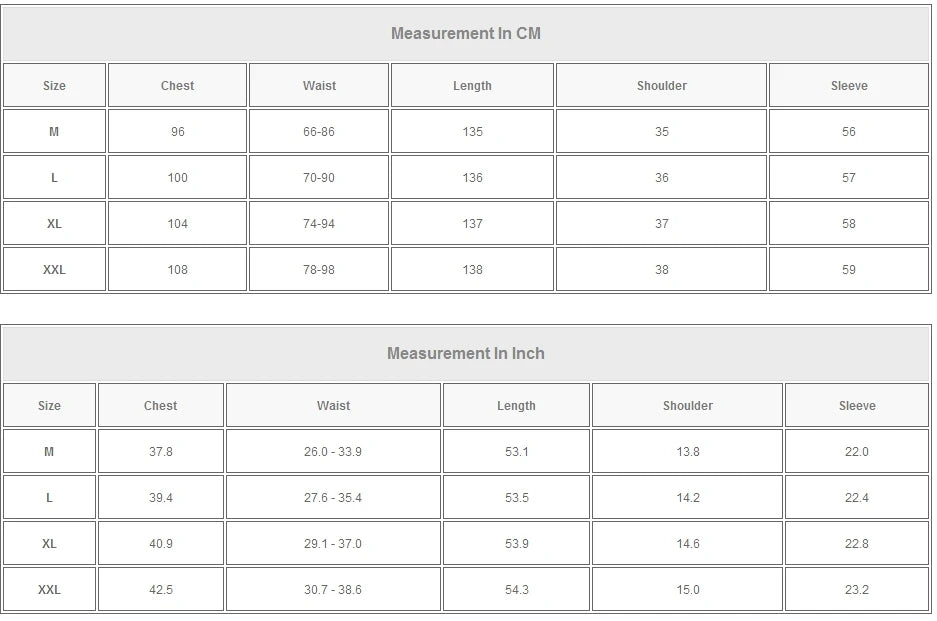Select the sleeve value 57 cell
937x621 pixels.
tap(848, 178)
